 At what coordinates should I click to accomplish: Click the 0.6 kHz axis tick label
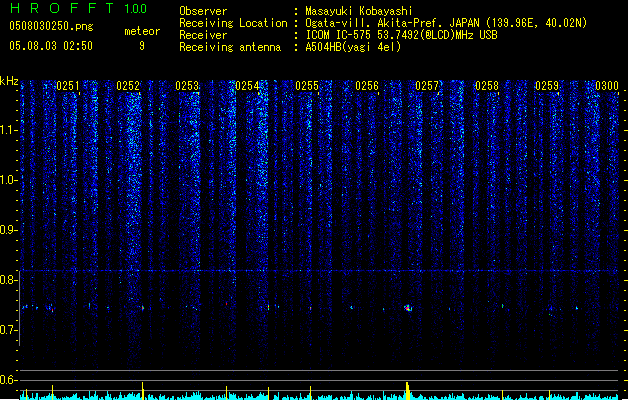[9, 380]
